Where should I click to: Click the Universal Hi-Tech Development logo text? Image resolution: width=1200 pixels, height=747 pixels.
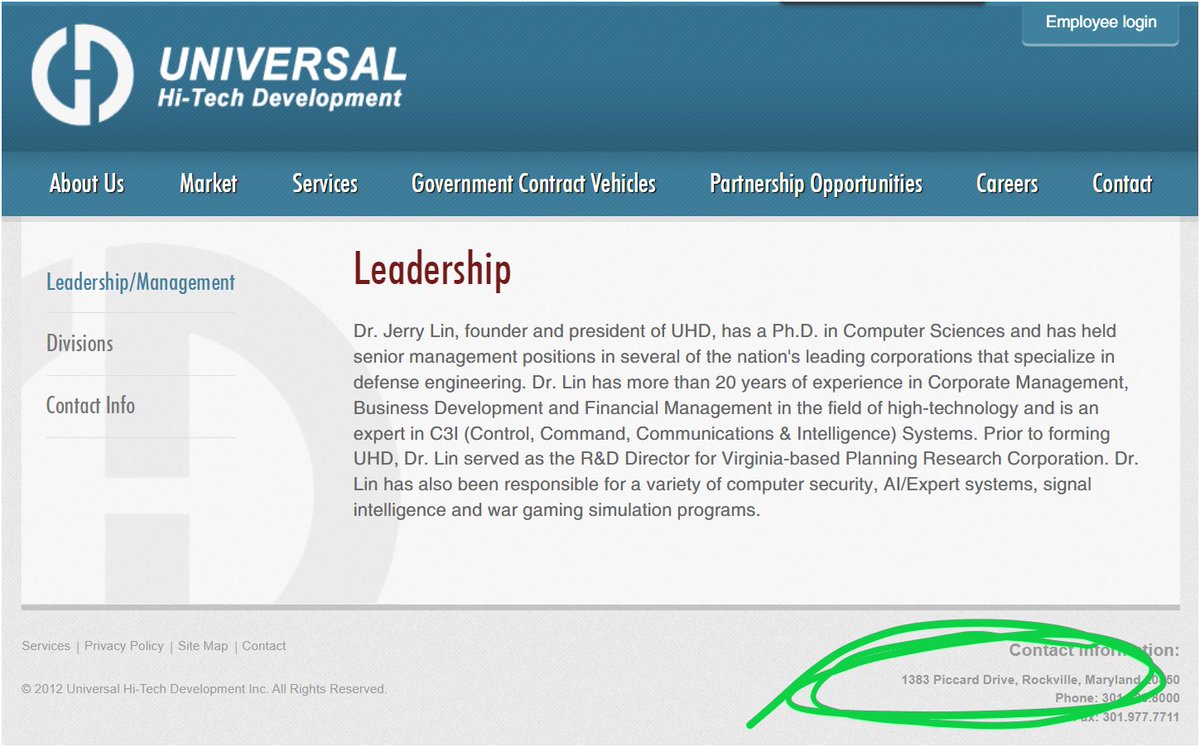(282, 78)
